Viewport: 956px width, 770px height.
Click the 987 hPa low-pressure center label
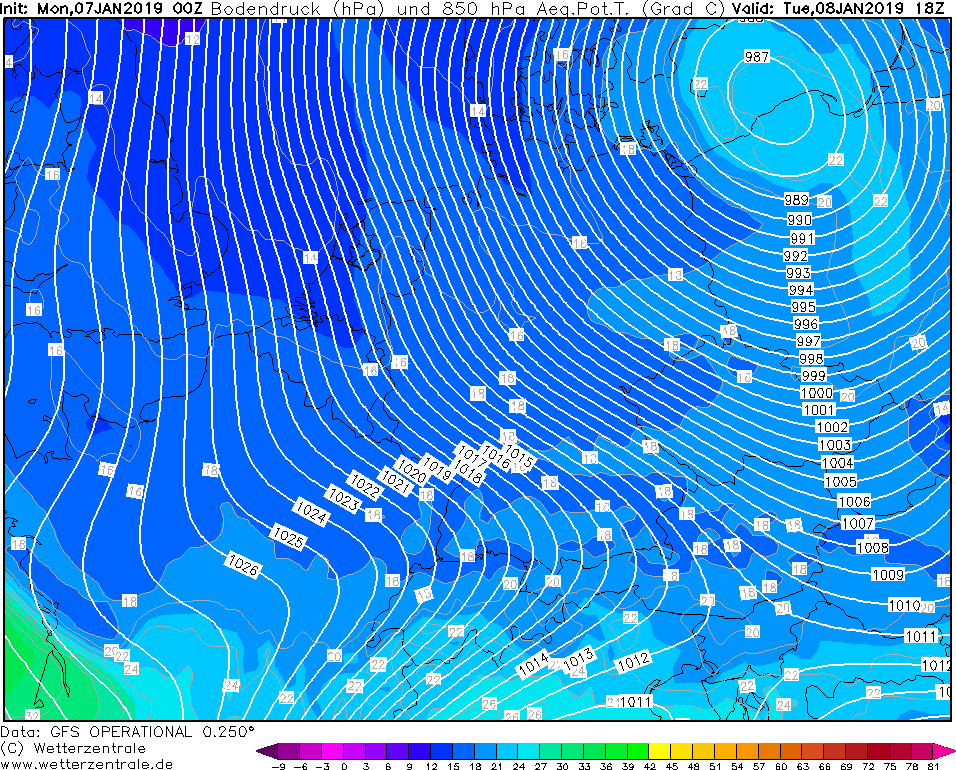click(757, 57)
